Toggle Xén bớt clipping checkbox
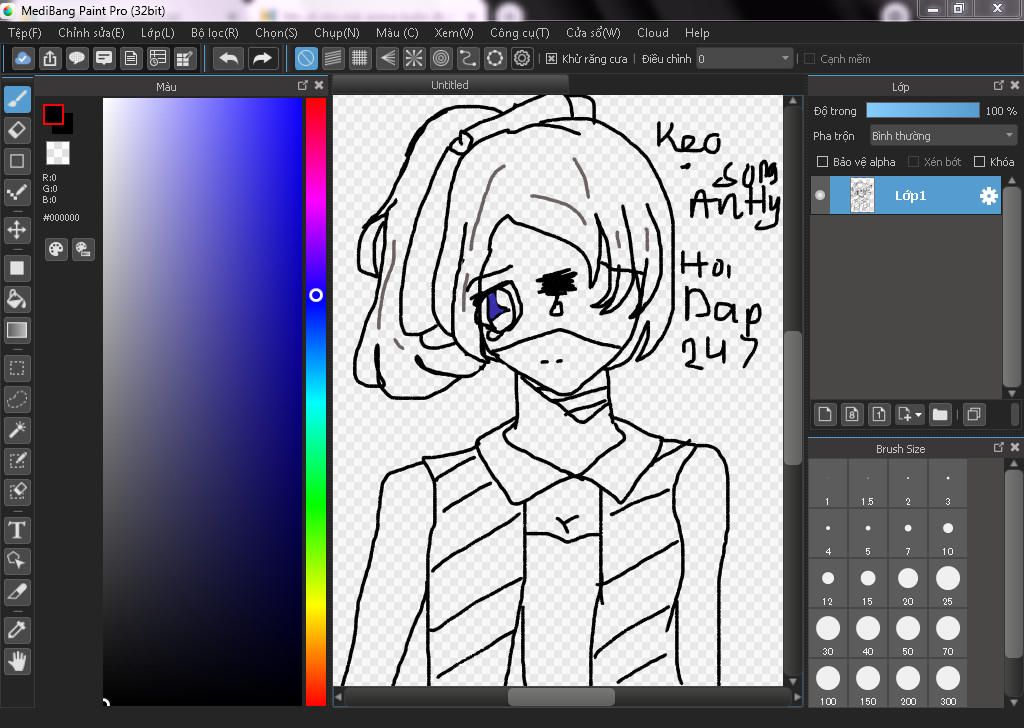This screenshot has width=1024, height=728. point(914,161)
